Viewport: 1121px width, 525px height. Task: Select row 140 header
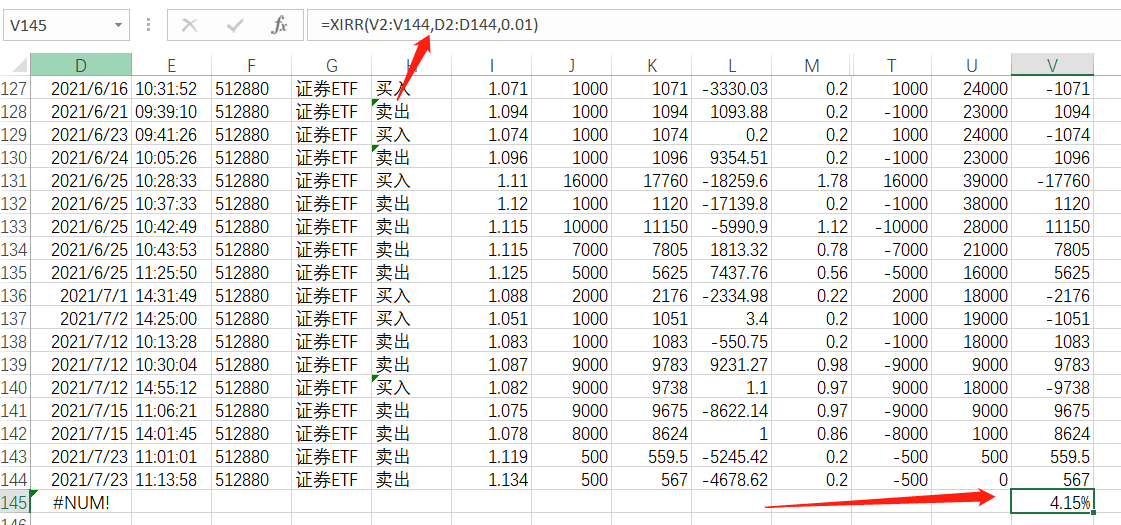tap(15, 387)
